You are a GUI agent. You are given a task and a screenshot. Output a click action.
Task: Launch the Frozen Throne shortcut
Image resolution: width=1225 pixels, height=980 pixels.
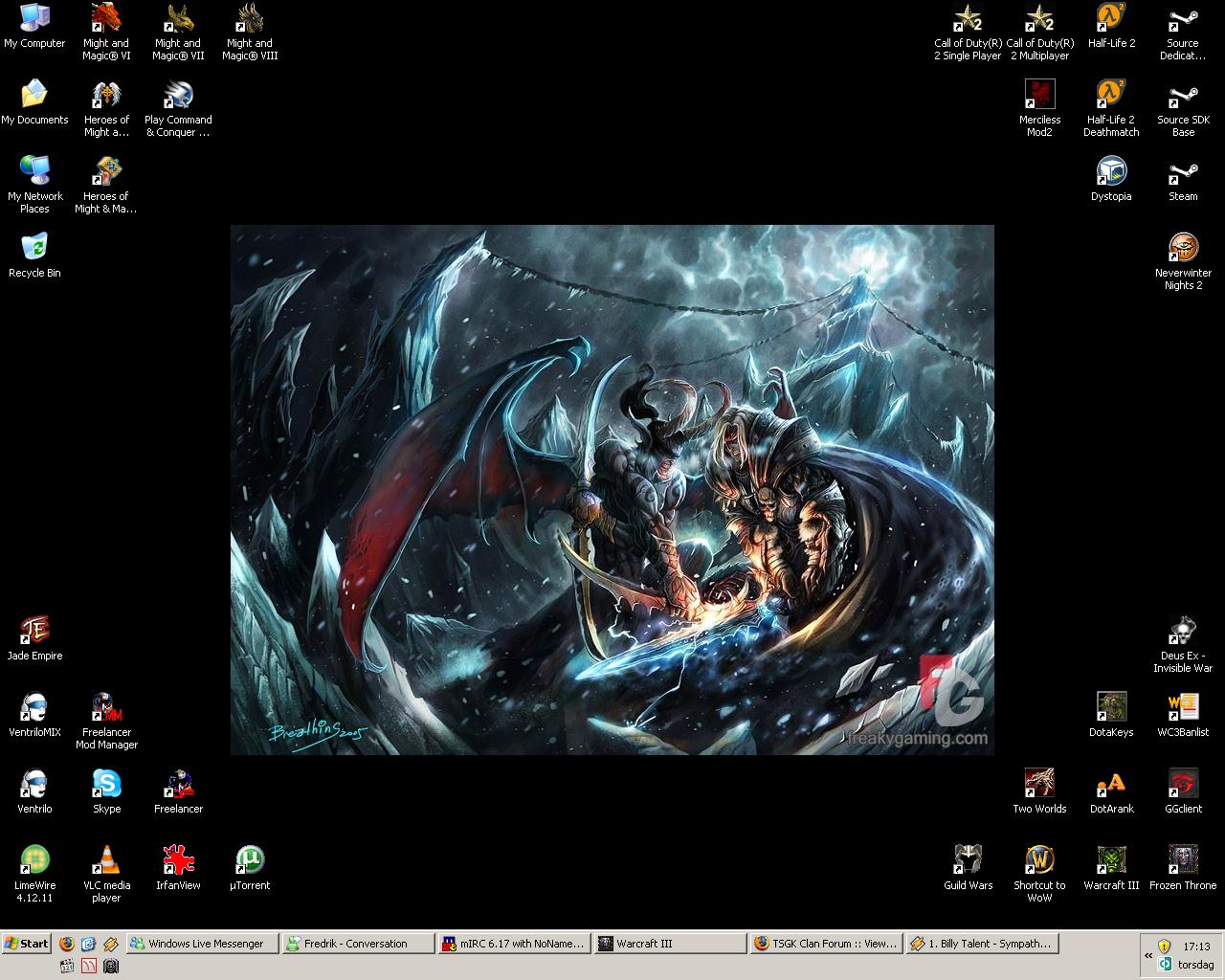click(1183, 859)
